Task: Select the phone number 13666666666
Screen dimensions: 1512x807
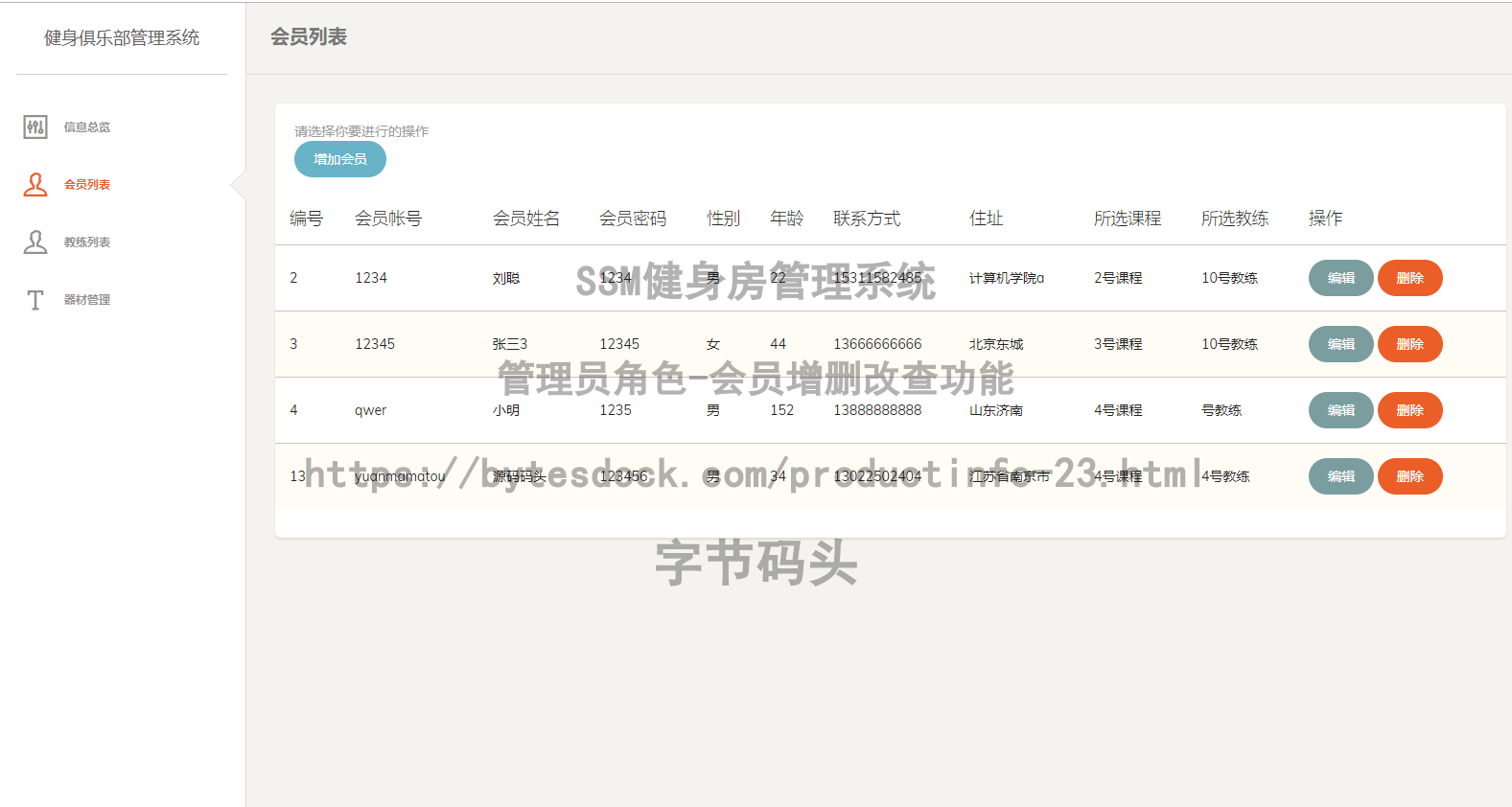Action: (x=877, y=344)
